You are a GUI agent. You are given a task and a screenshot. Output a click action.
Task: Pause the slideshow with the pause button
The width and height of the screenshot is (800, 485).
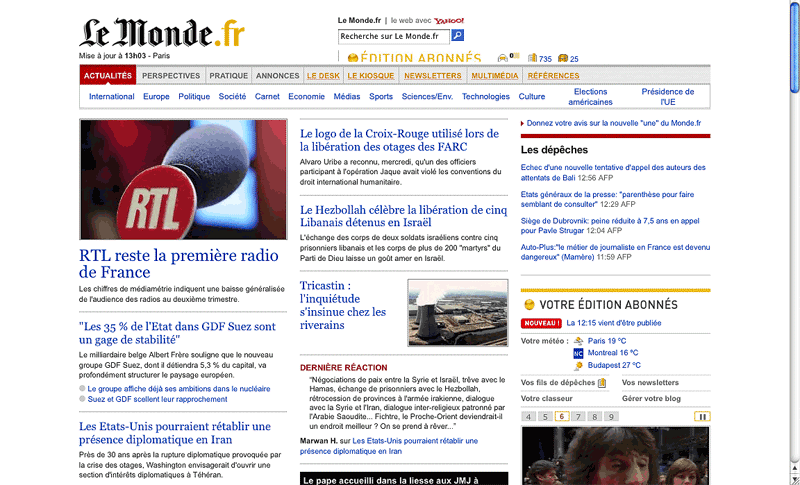click(x=703, y=417)
